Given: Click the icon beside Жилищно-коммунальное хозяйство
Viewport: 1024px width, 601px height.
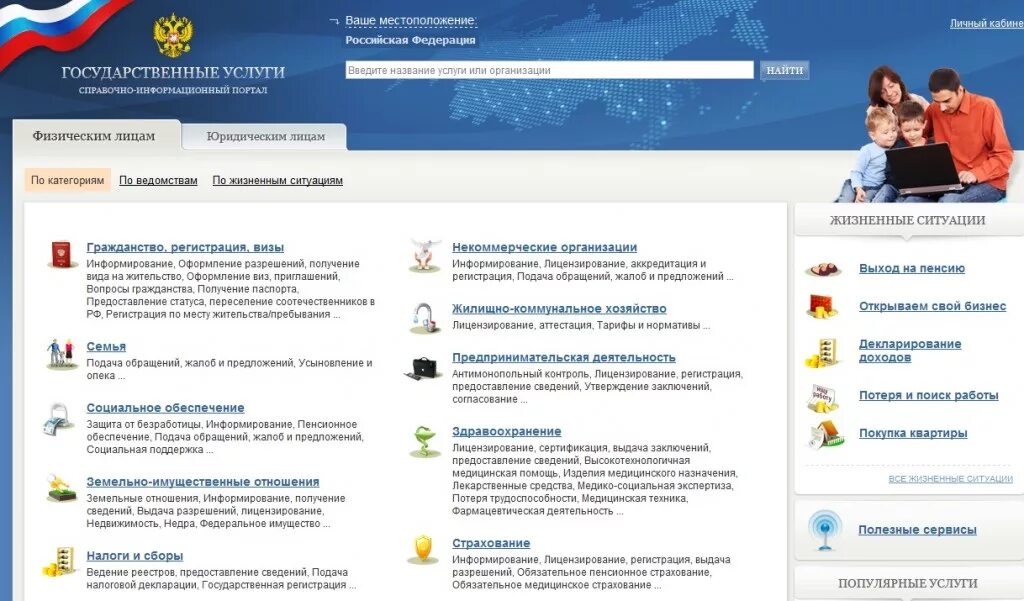Looking at the screenshot, I should (x=424, y=315).
